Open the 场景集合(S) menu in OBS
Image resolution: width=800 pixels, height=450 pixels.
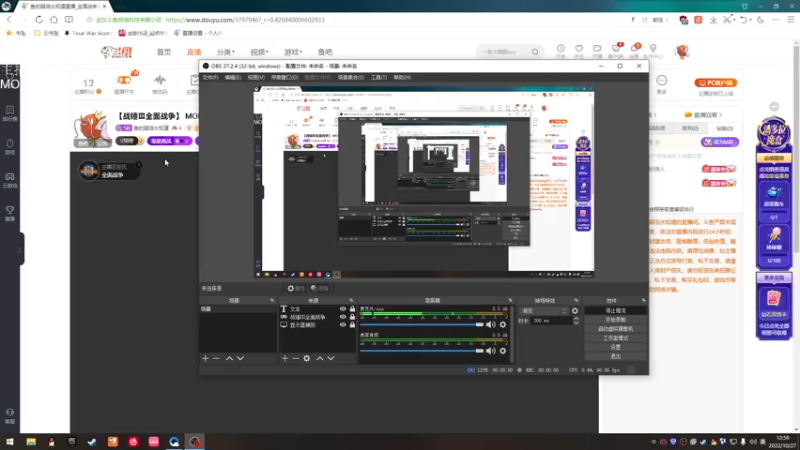pos(351,78)
